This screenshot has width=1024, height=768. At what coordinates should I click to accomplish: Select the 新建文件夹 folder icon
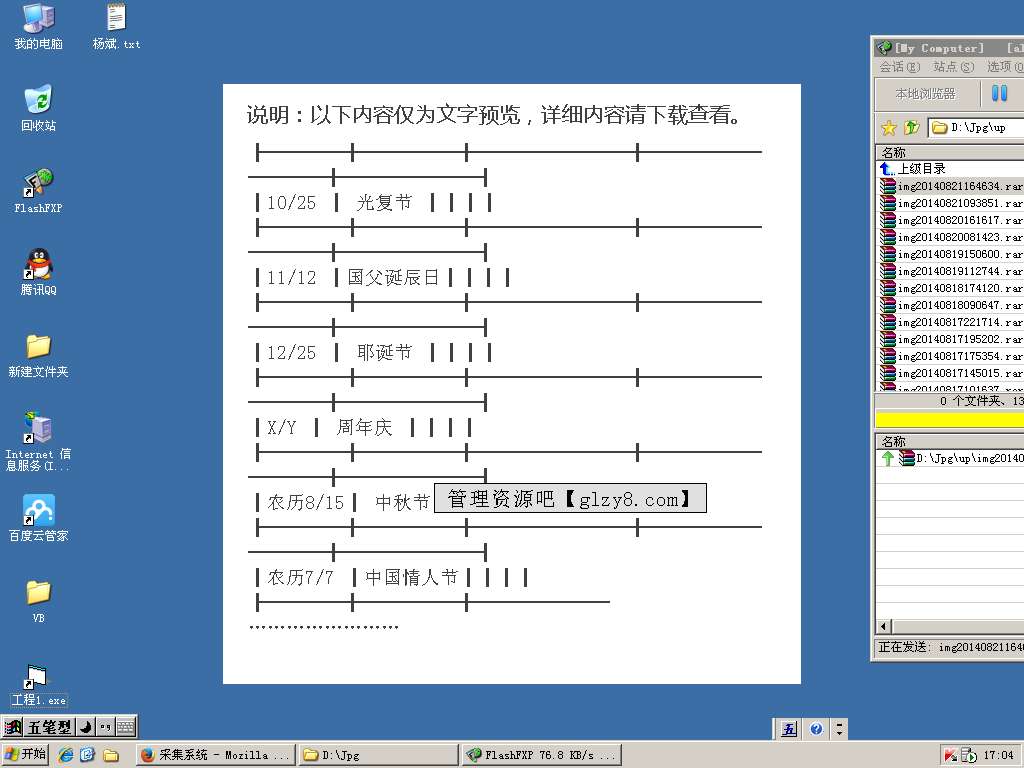coord(38,355)
